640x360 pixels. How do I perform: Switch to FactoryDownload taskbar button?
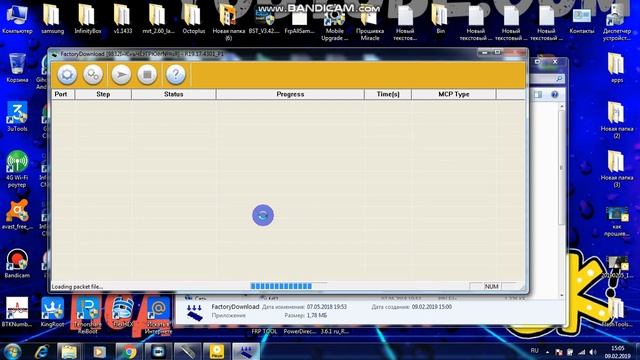(246, 352)
